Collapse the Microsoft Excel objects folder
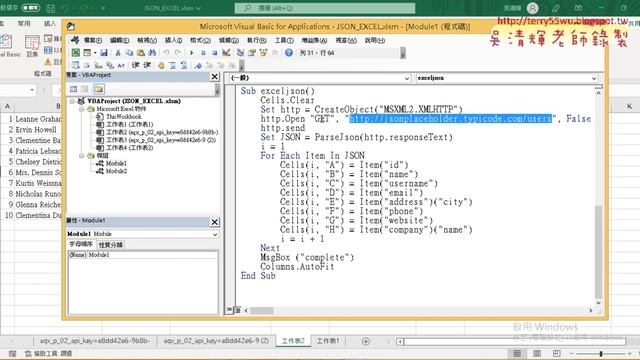 (81, 109)
